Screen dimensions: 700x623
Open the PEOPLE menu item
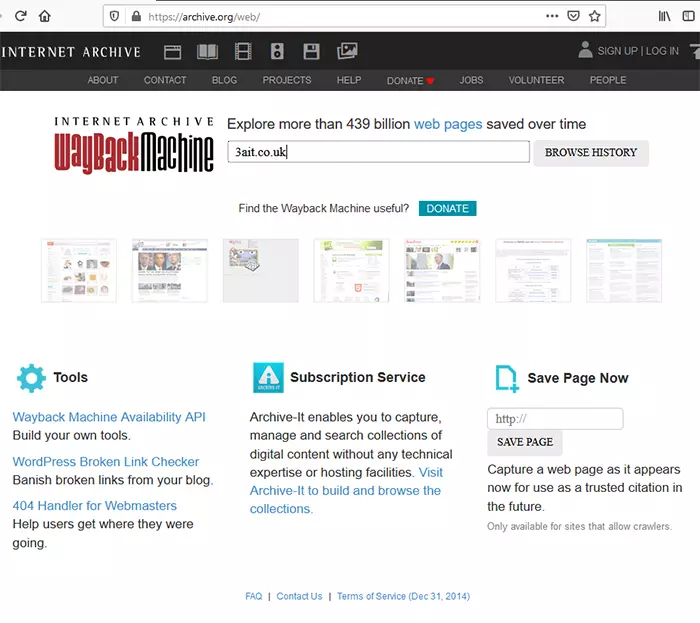tap(608, 80)
